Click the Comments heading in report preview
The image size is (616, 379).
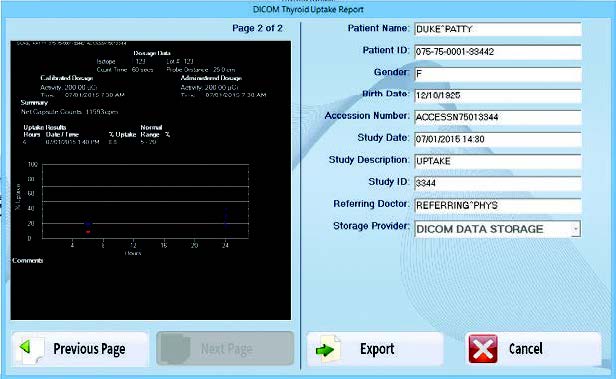[28, 260]
